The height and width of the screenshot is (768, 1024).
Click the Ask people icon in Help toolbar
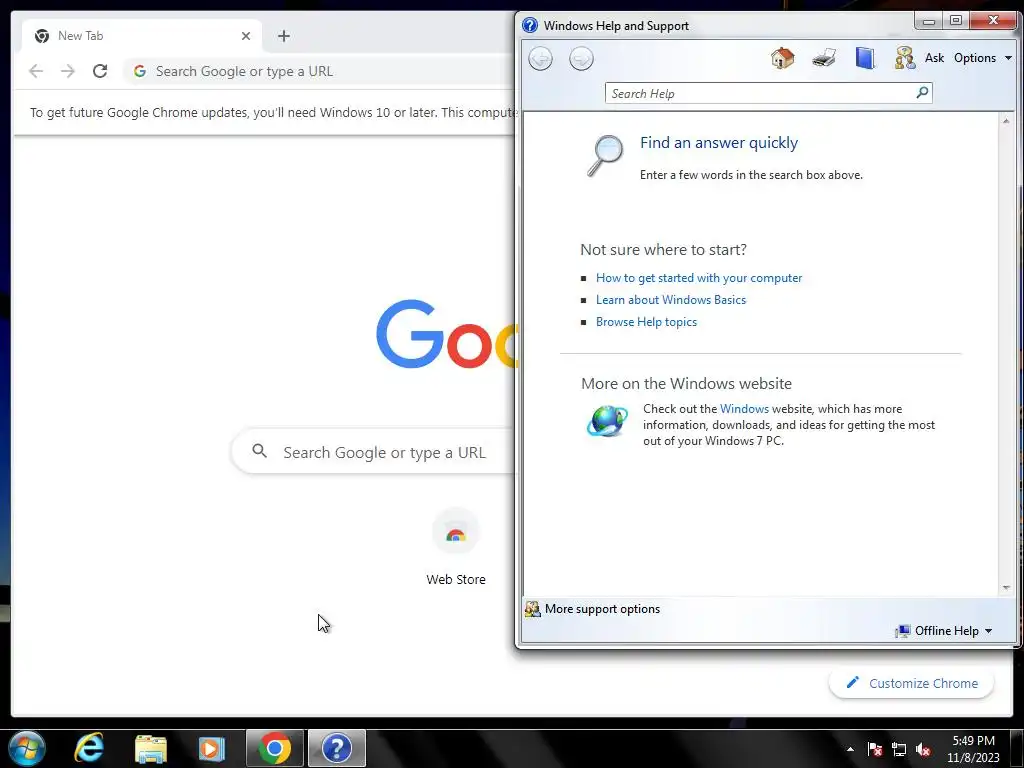904,58
